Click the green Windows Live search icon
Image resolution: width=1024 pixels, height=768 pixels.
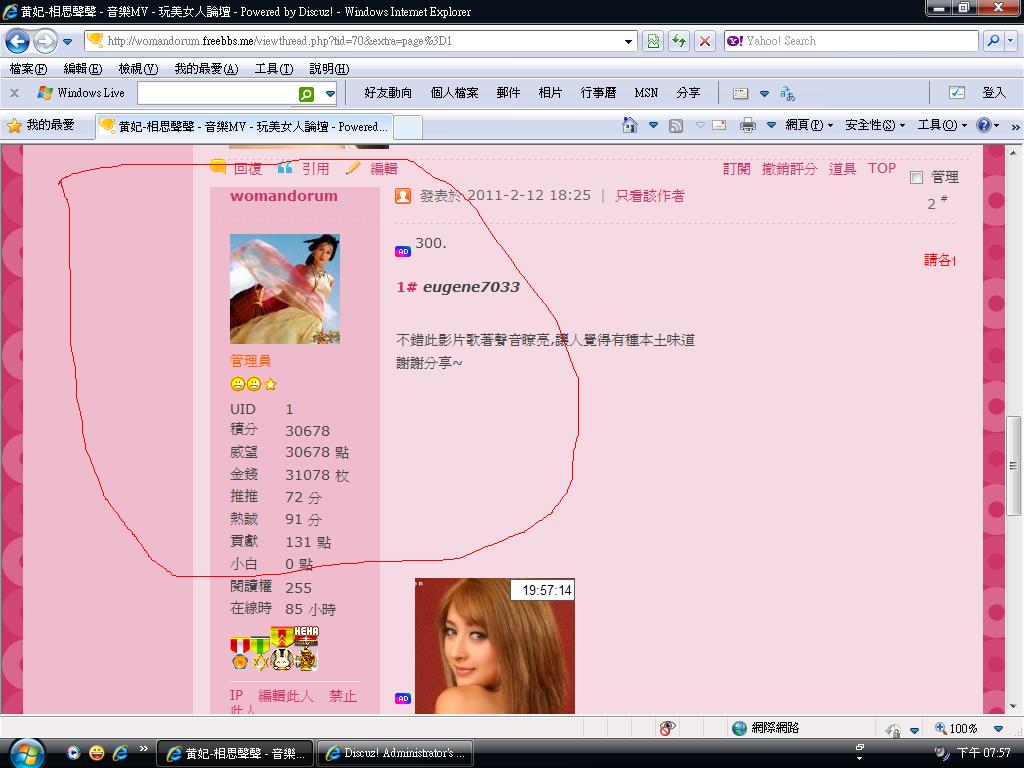[x=306, y=94]
